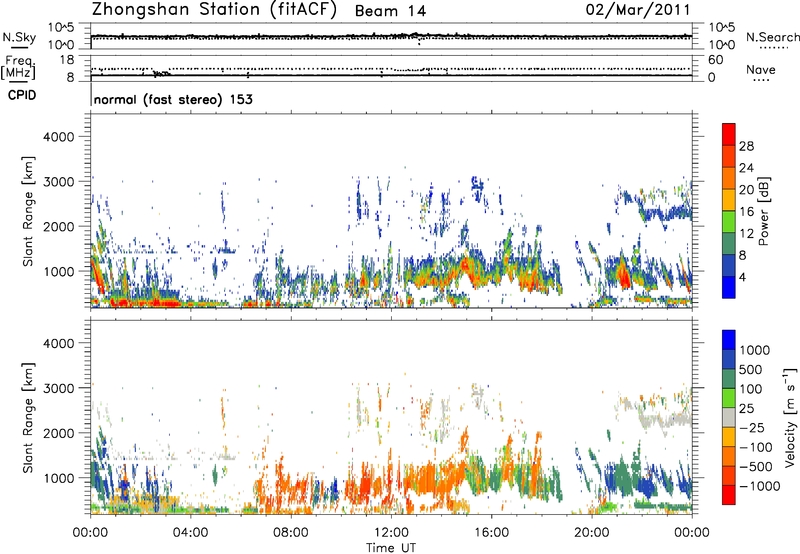This screenshot has height=554, width=800.
Task: Click the "Freq. [MHz]" axis label
Action: click(18, 68)
